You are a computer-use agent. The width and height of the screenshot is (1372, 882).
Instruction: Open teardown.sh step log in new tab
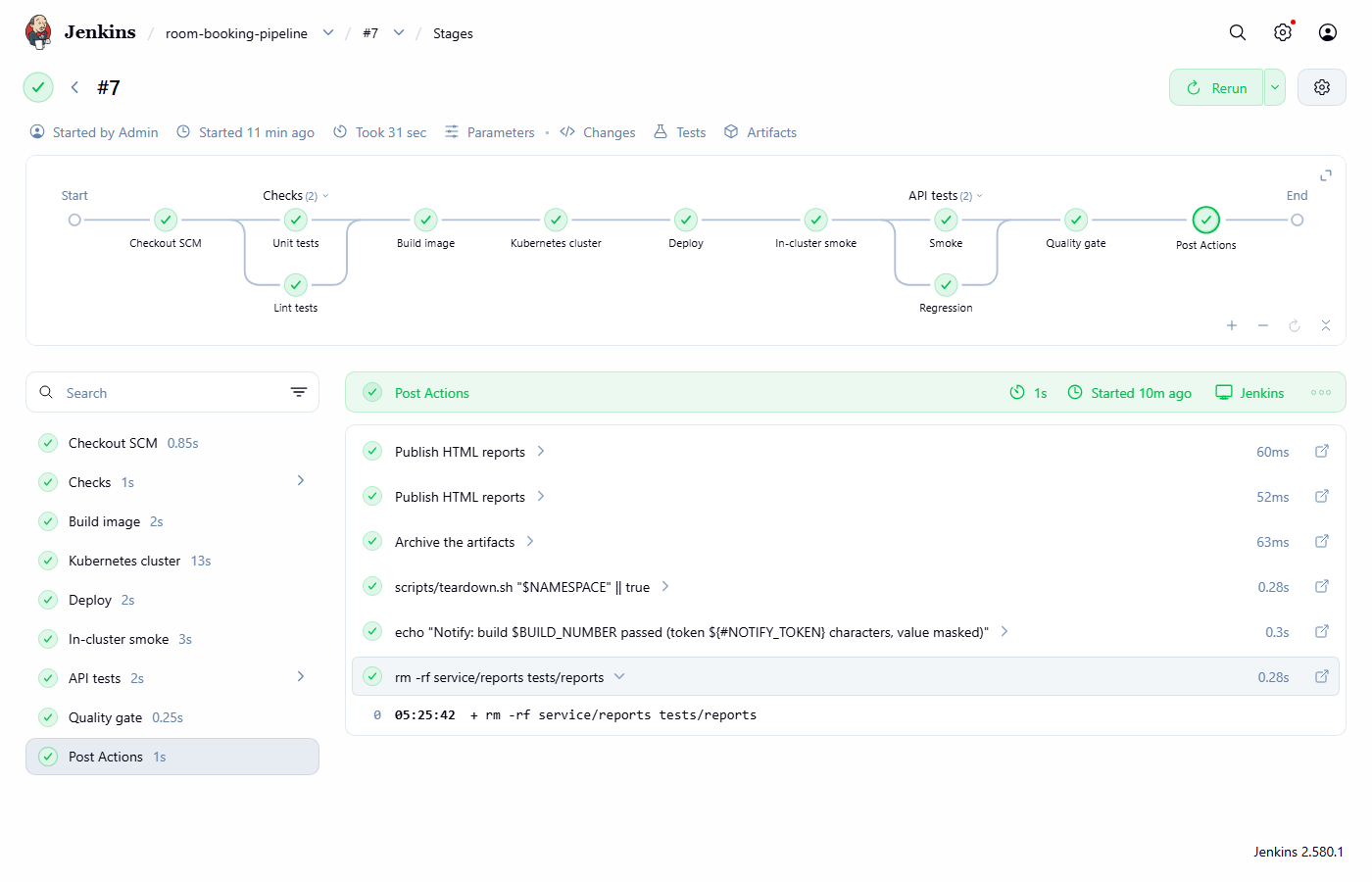tap(1322, 586)
